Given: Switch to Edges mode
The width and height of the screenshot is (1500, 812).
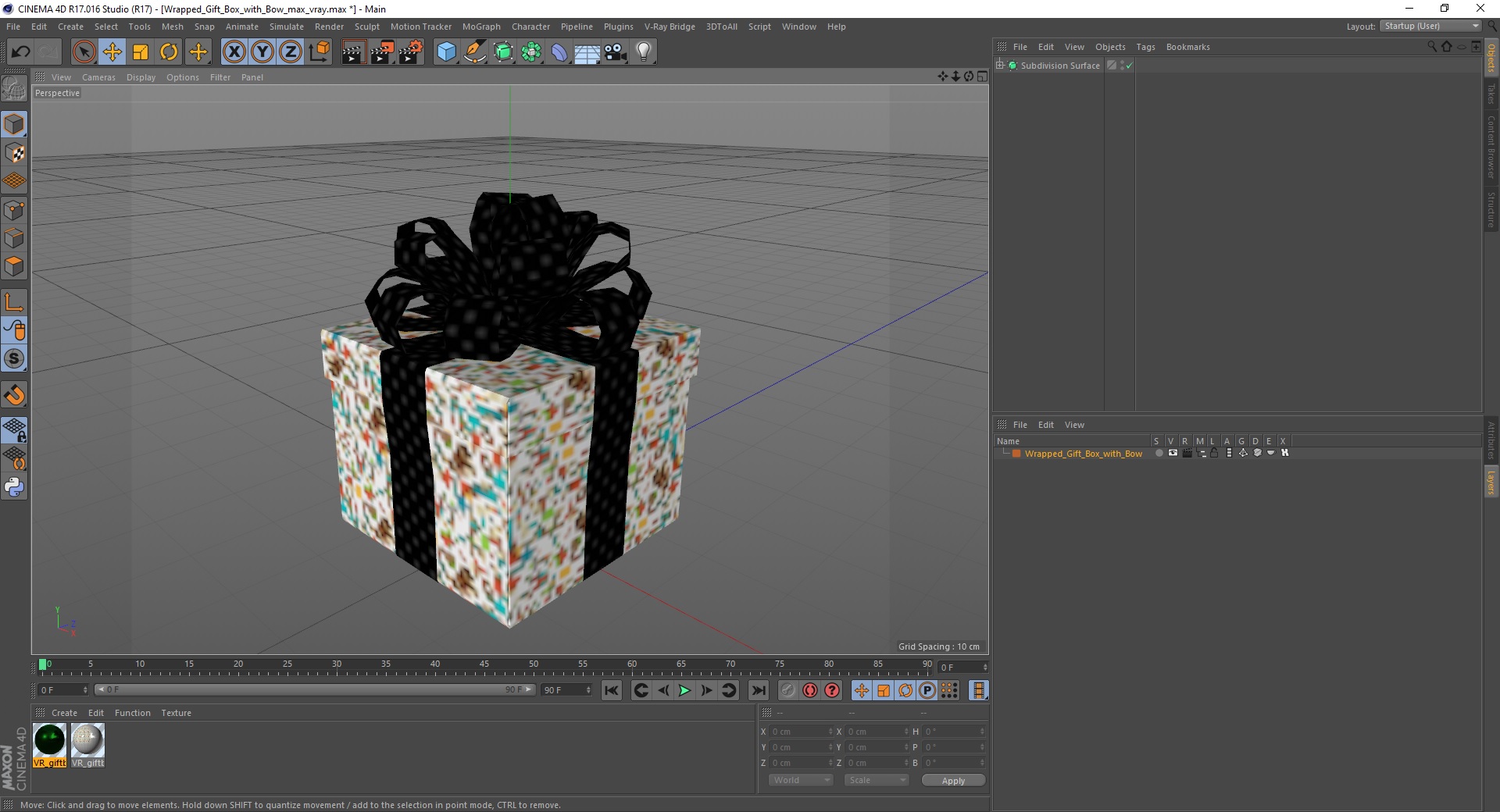Looking at the screenshot, I should click(14, 238).
